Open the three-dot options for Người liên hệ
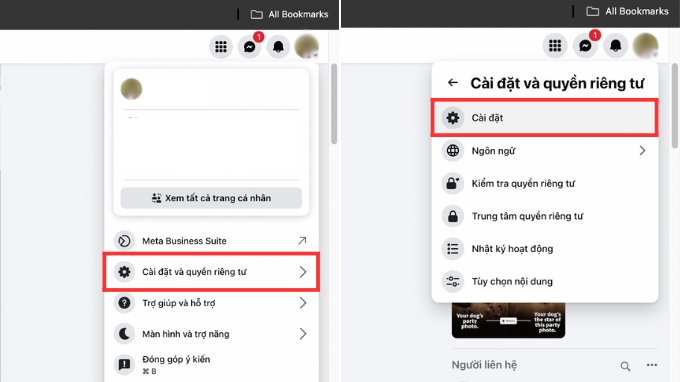The image size is (680, 382). [x=652, y=365]
